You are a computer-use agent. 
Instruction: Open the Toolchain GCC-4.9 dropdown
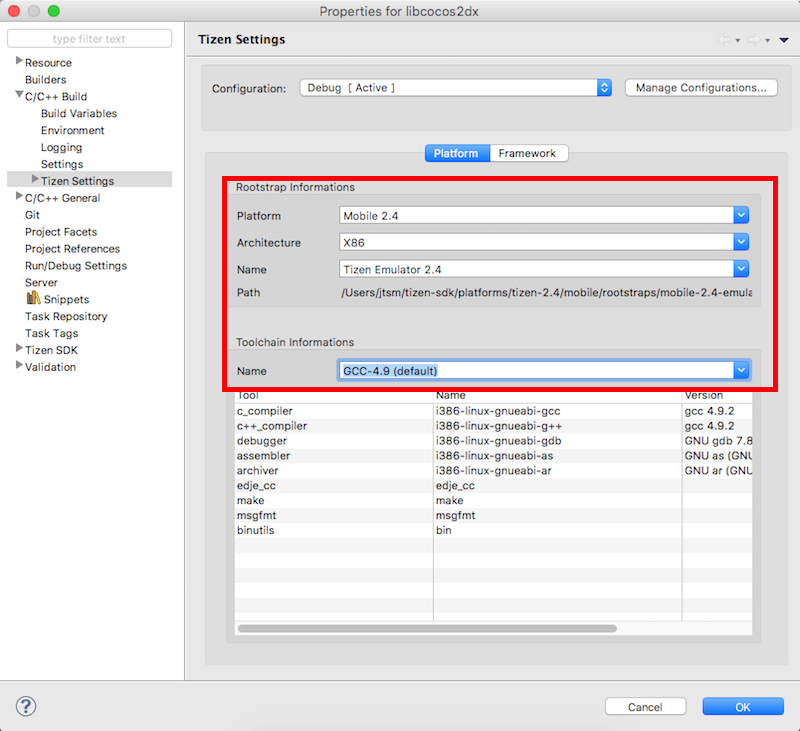pos(544,371)
